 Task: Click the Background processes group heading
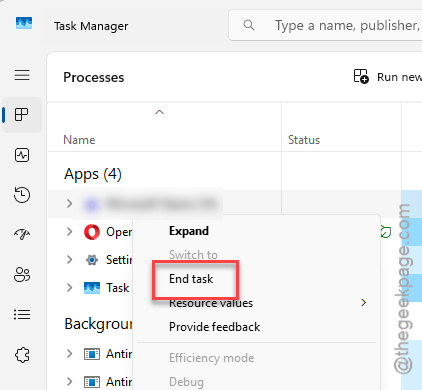[98, 324]
